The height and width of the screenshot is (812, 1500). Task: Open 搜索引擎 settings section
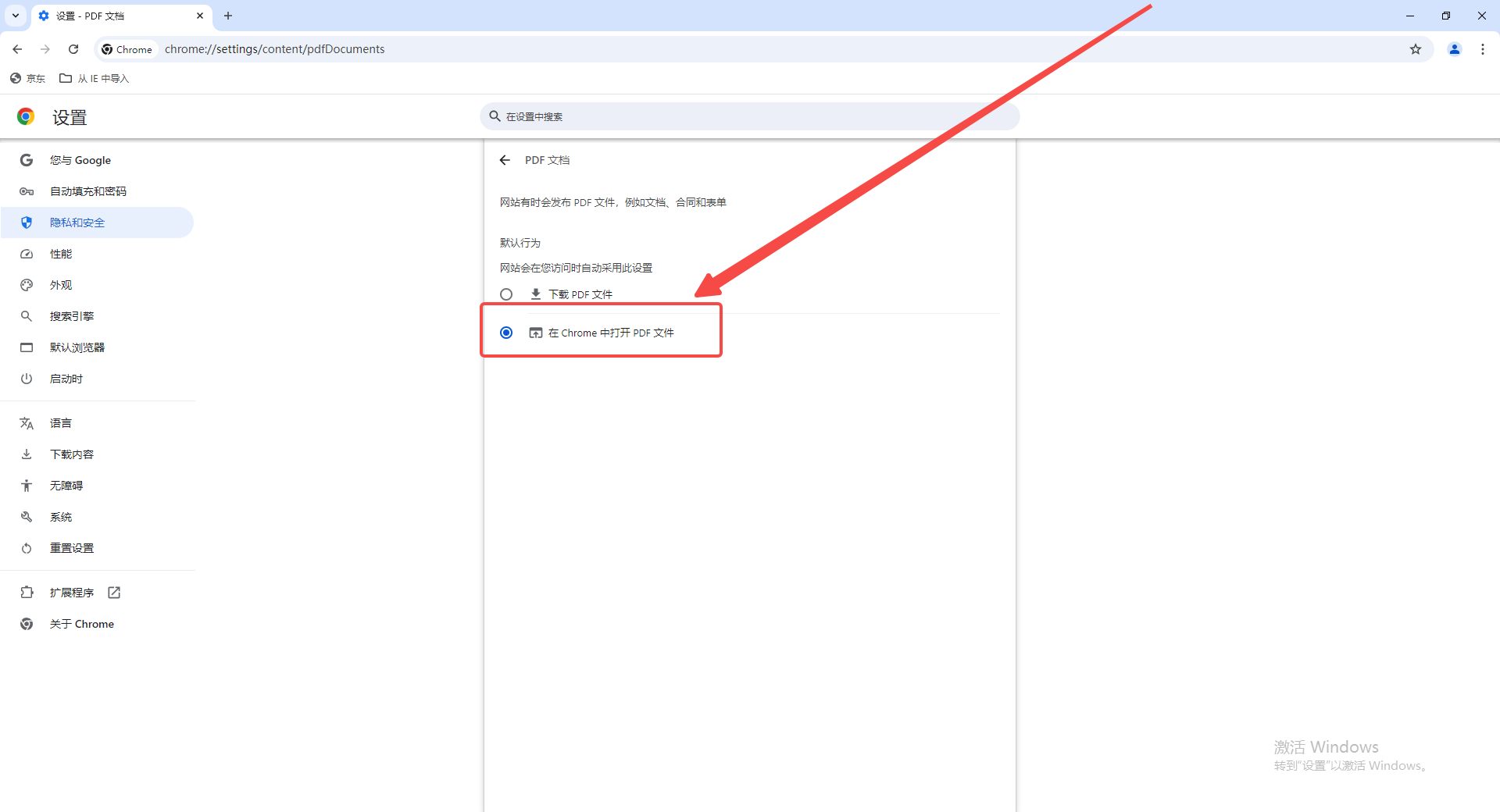[x=98, y=316]
